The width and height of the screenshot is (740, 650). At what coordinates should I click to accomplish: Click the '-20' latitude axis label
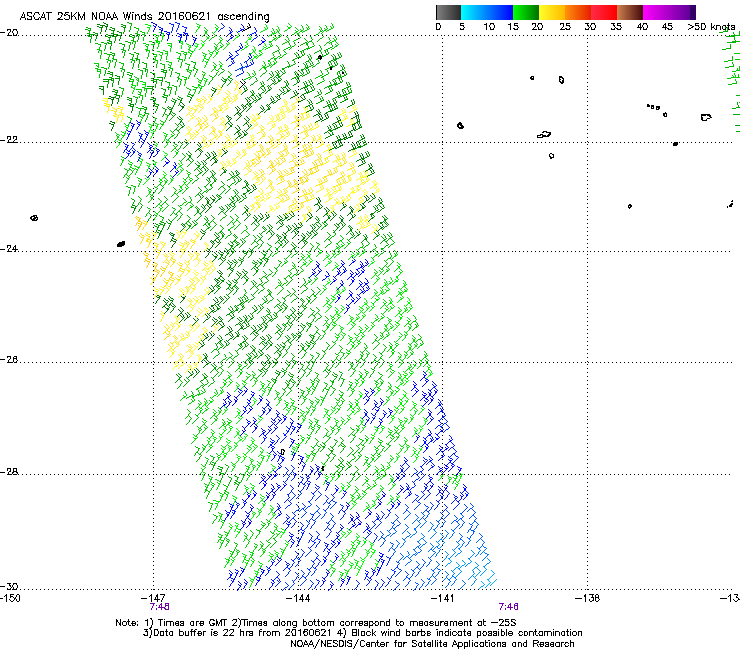tap(9, 33)
